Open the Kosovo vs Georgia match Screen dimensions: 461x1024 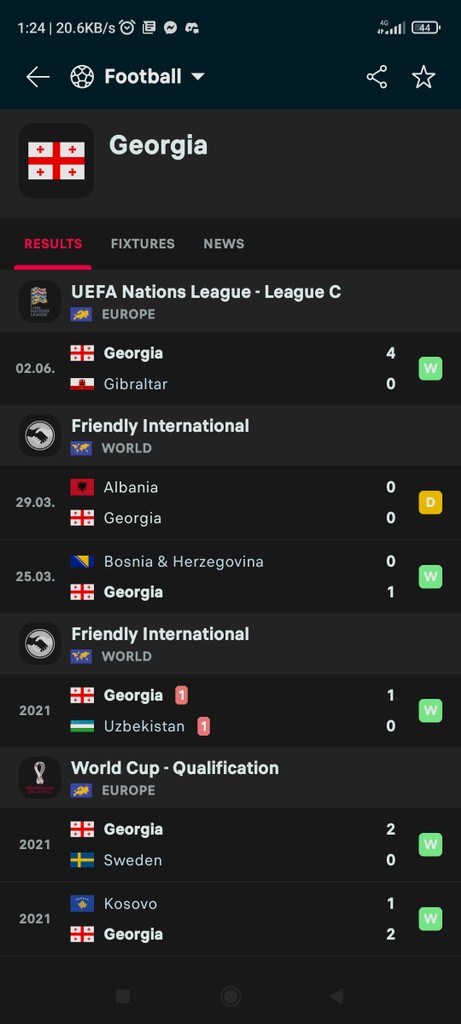230,919
